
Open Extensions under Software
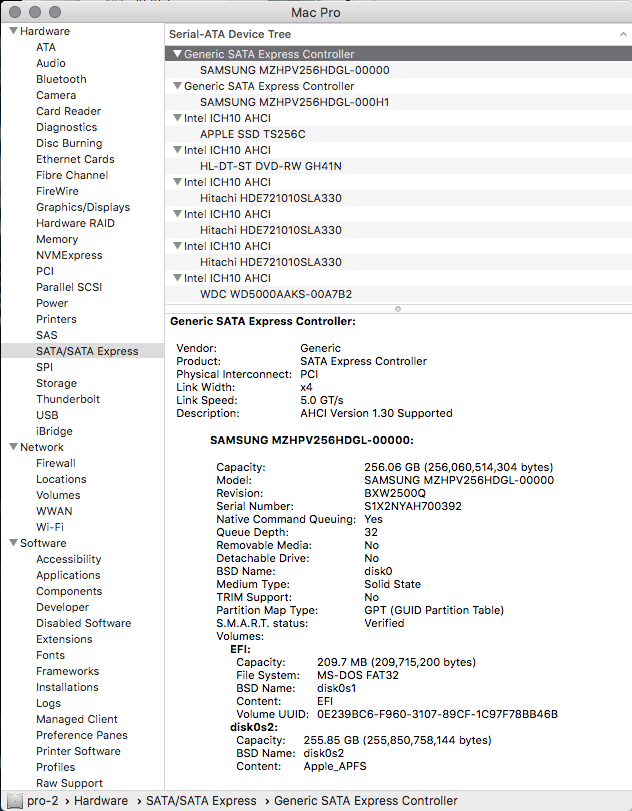pyautogui.click(x=64, y=639)
